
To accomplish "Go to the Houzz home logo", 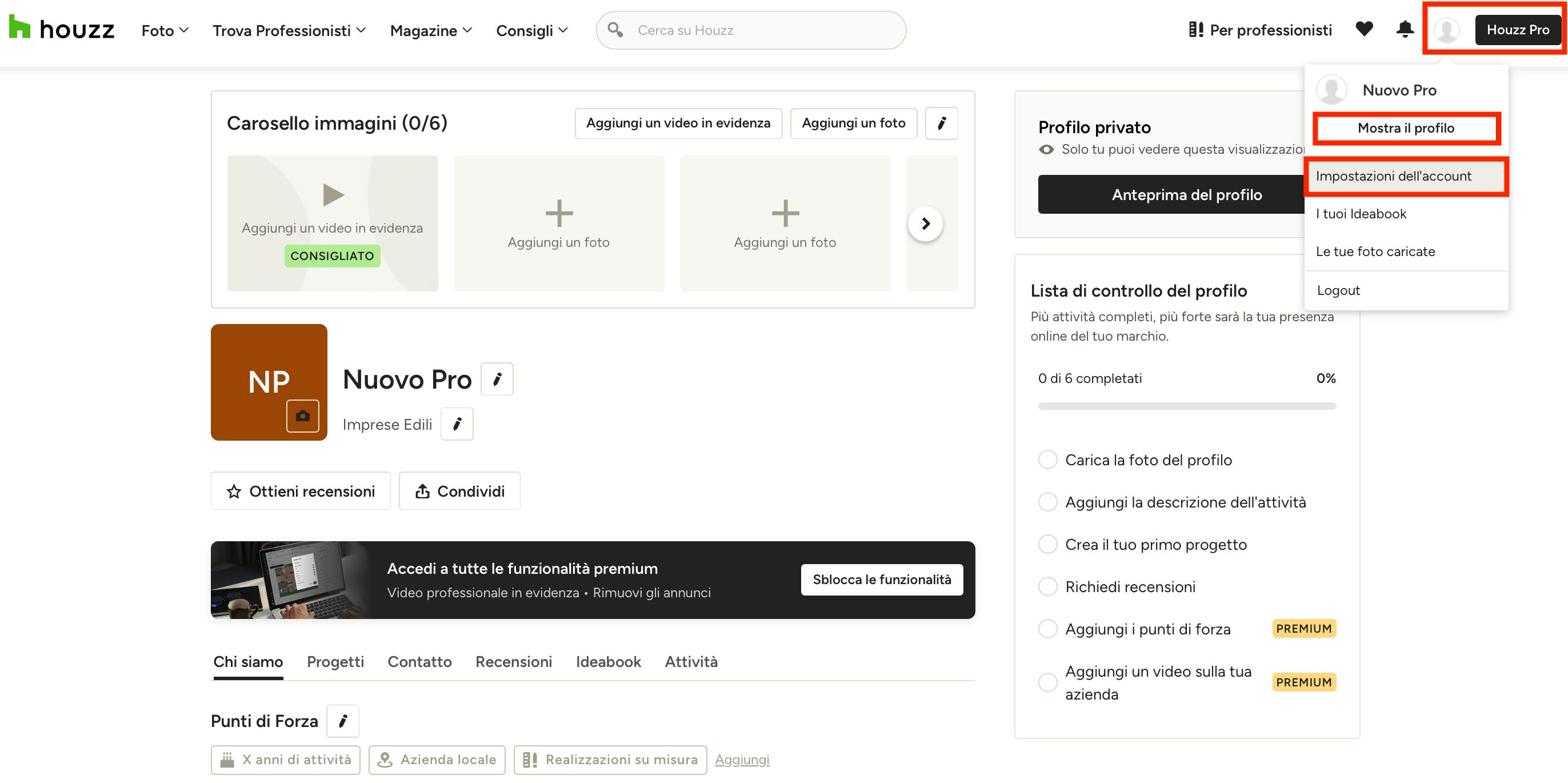I will 62,29.
